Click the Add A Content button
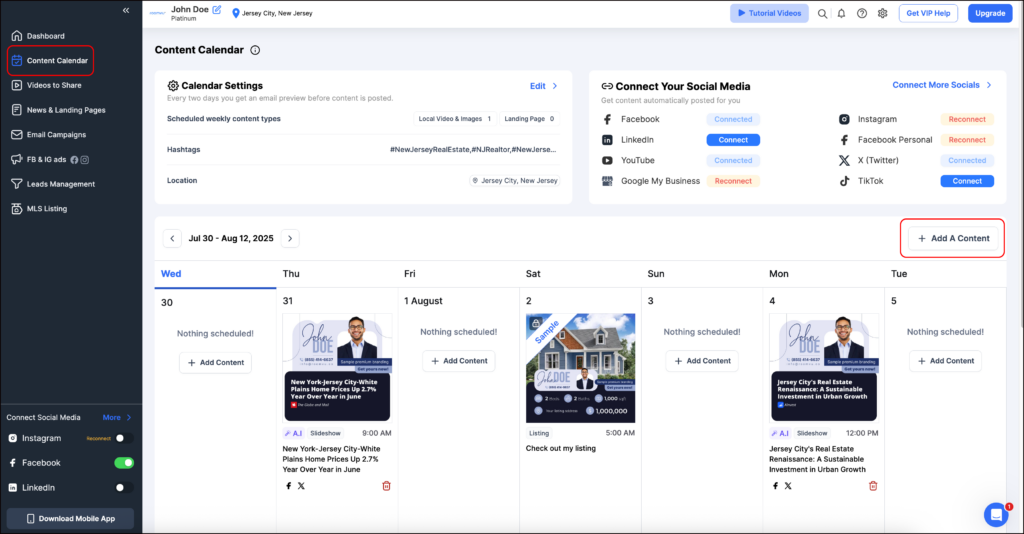 (x=953, y=238)
